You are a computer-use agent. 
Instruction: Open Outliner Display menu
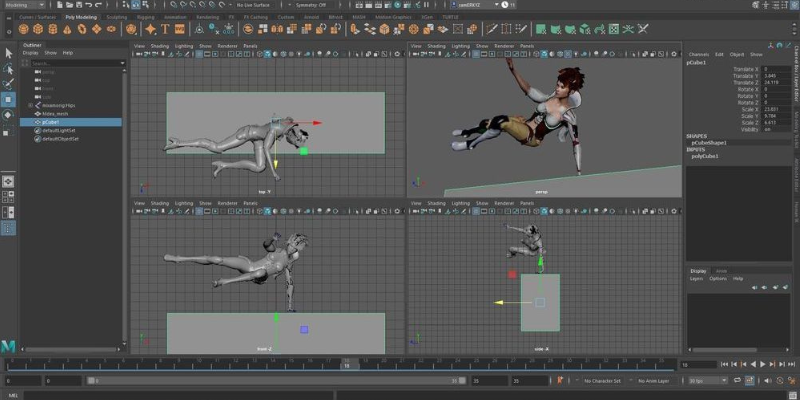click(x=30, y=53)
